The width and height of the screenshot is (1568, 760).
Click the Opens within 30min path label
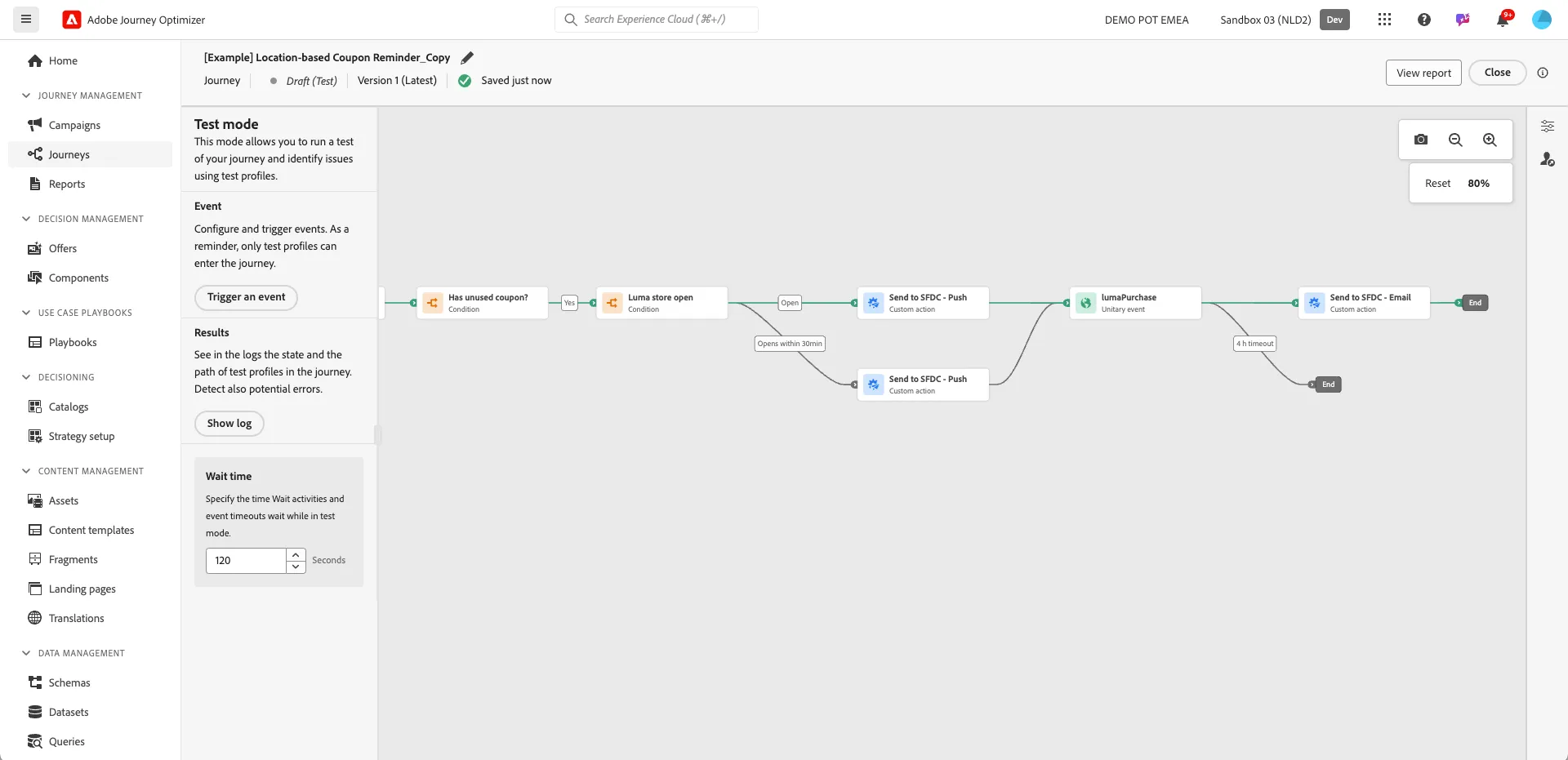tap(790, 344)
